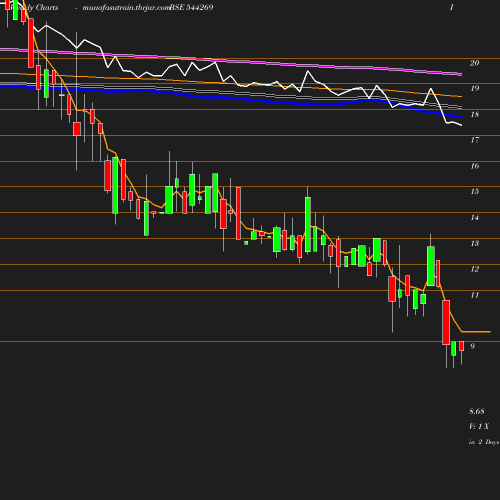This screenshot has height=500, width=500.
Task: Click the price label 18
Action: [474, 114]
